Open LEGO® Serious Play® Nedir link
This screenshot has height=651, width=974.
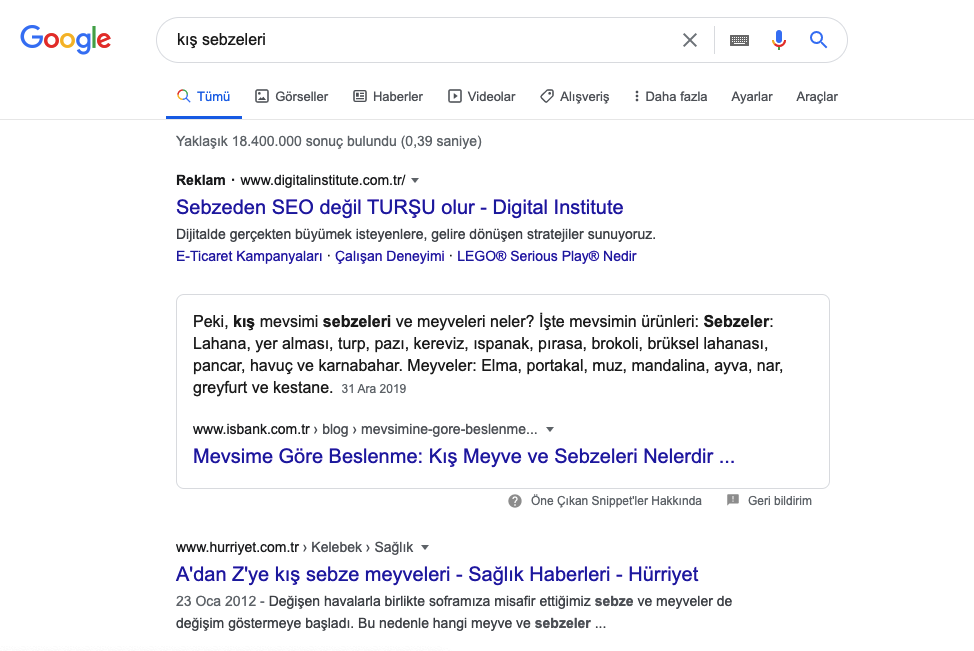[x=547, y=256]
